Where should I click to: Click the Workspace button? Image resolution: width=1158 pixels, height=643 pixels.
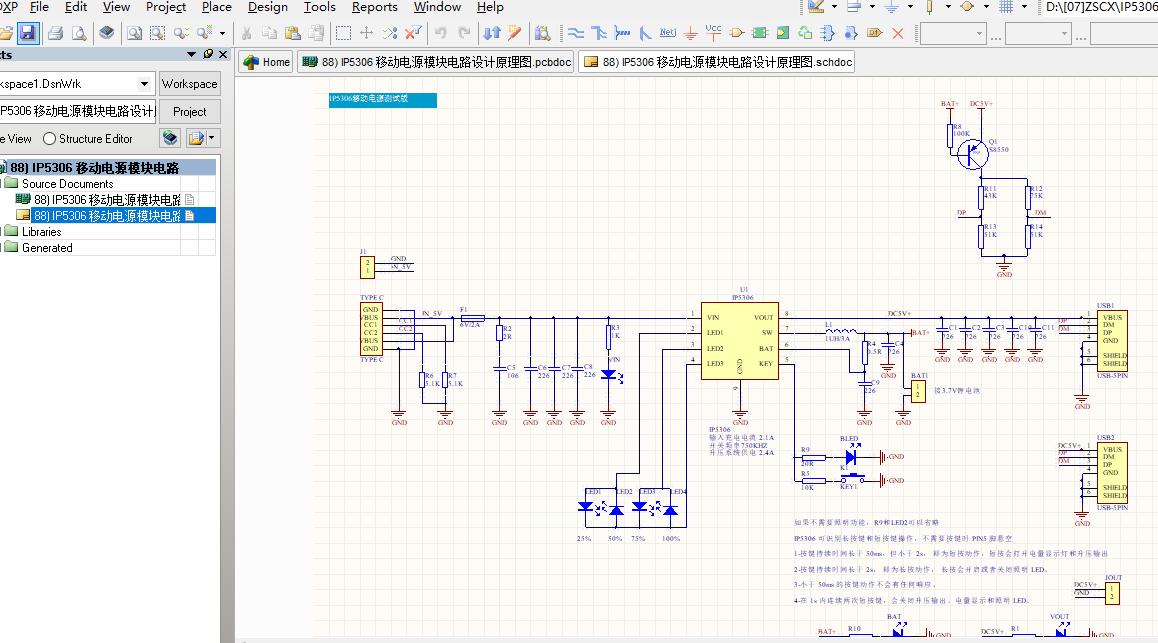point(189,84)
